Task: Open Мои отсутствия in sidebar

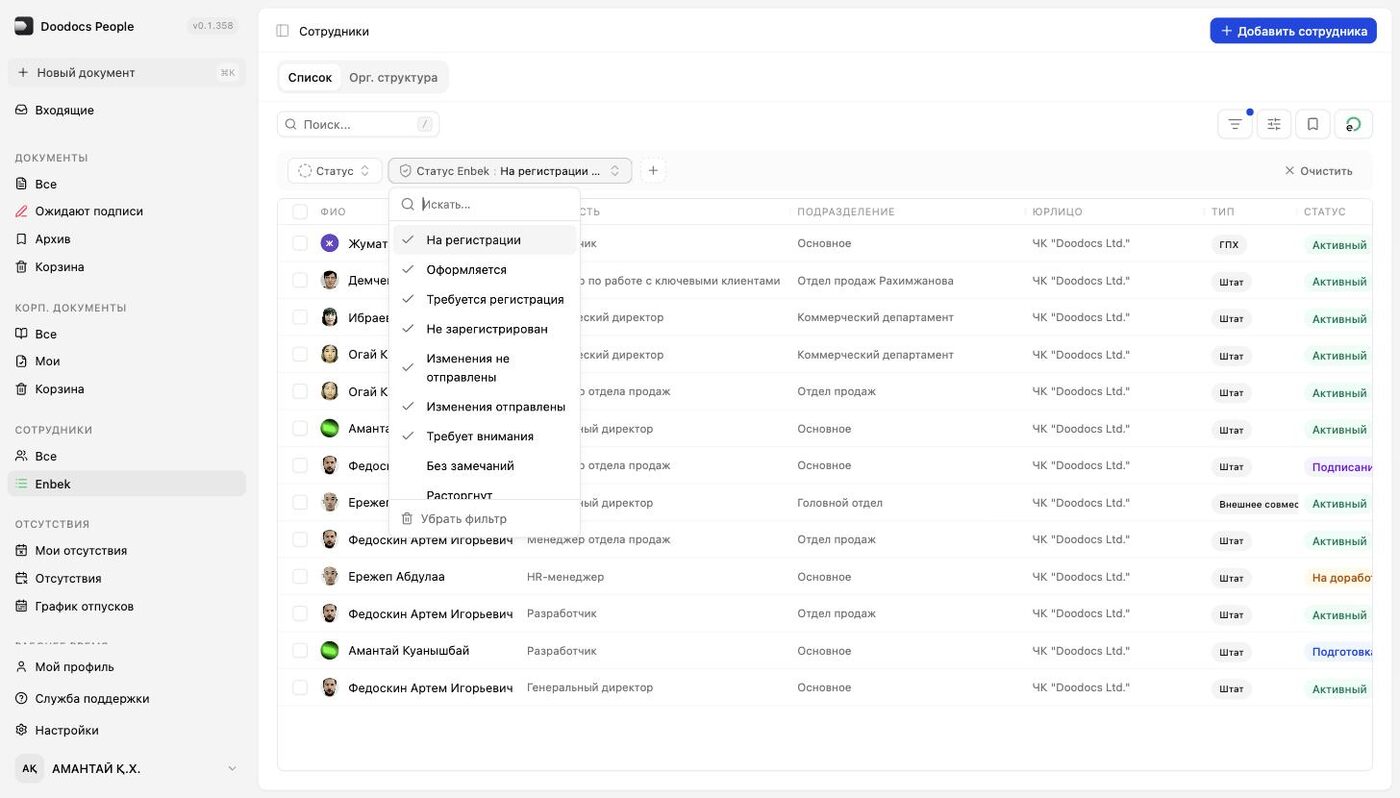Action: 126,550
